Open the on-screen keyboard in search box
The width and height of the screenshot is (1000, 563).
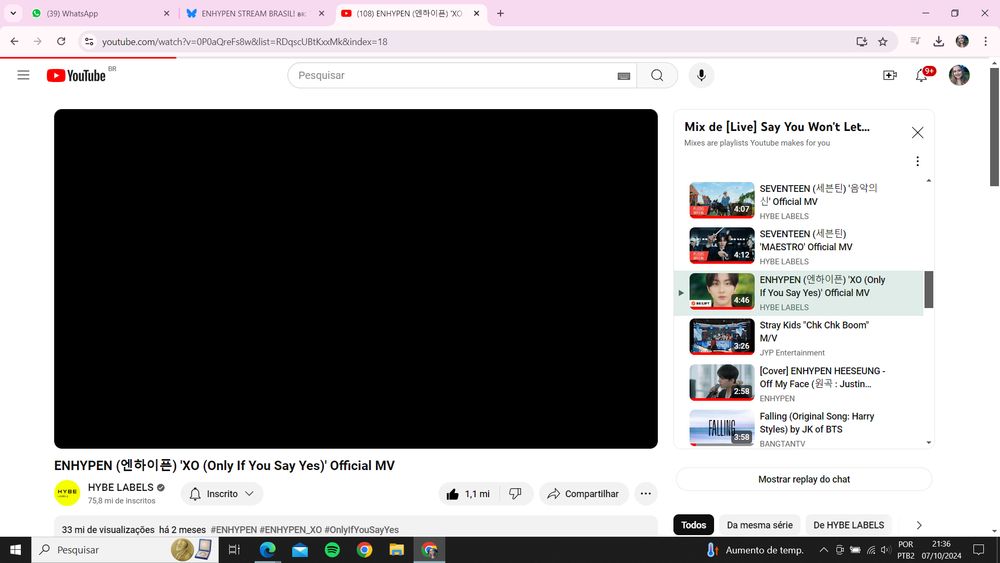pos(624,76)
